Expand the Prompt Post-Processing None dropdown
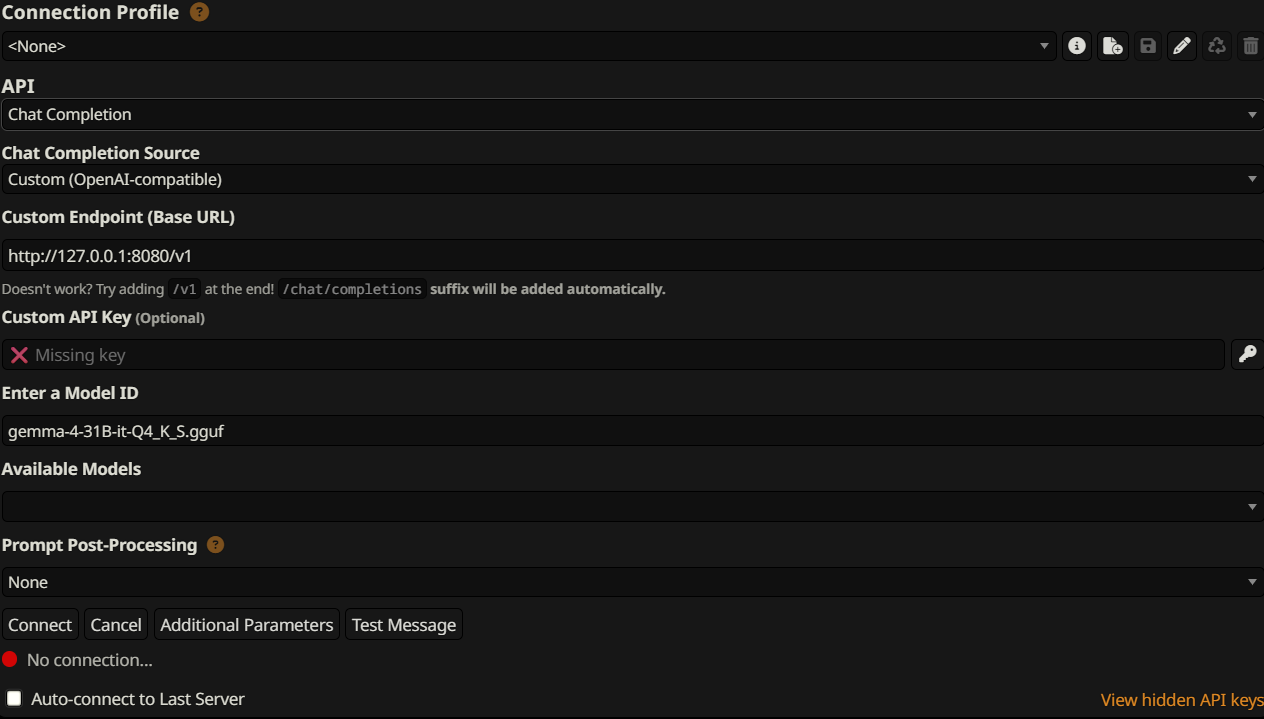This screenshot has height=719, width=1264. coord(632,582)
